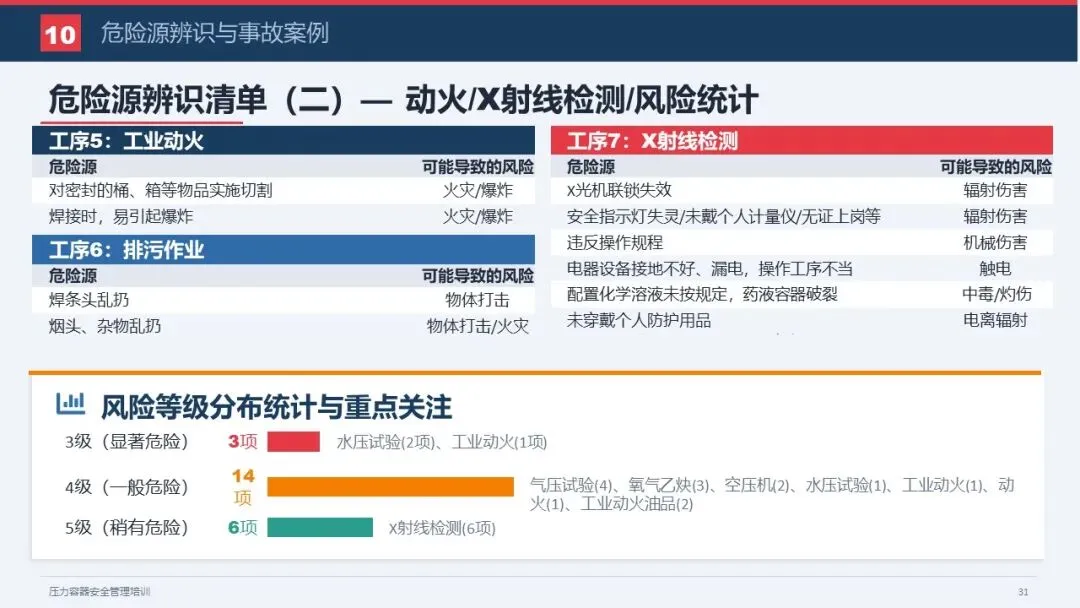This screenshot has height=608, width=1080.
Task: Select the row 焊接时，易引起爆炸
Action: tap(283, 217)
